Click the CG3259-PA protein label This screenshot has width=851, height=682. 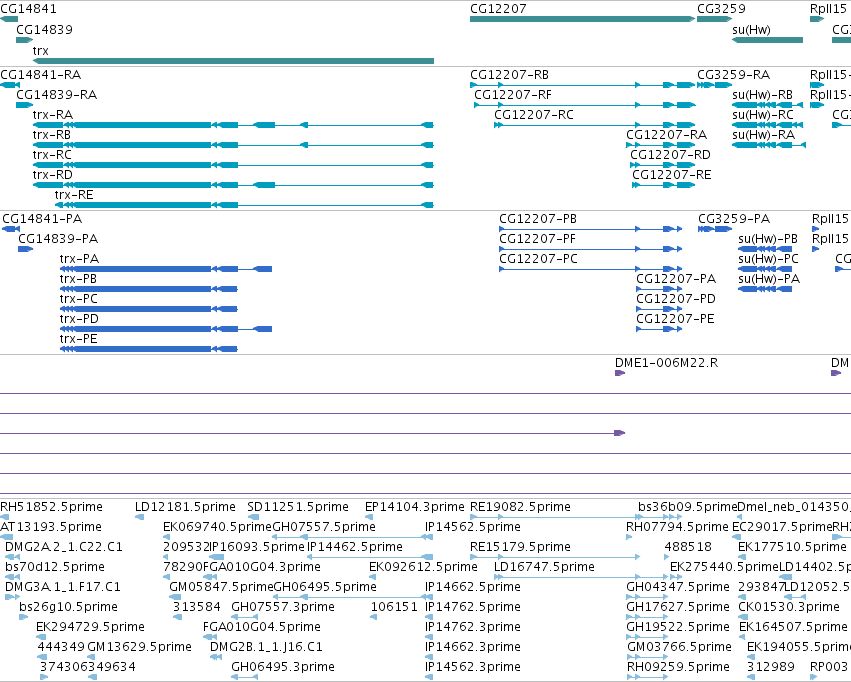734,219
